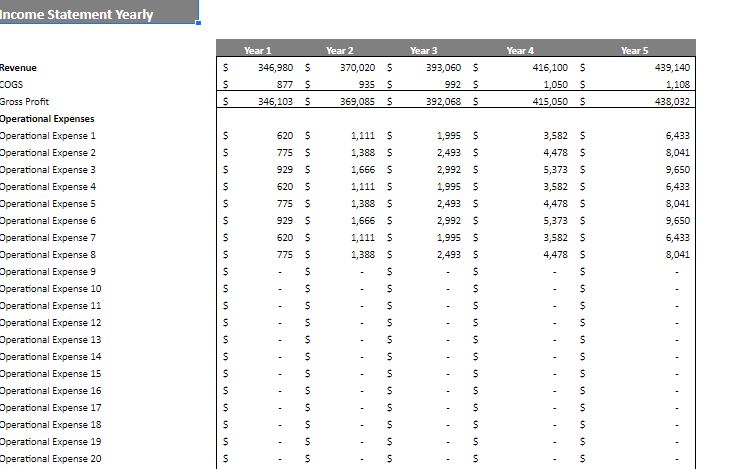
Task: Click Revenue value 346,980
Action: [x=275, y=68]
